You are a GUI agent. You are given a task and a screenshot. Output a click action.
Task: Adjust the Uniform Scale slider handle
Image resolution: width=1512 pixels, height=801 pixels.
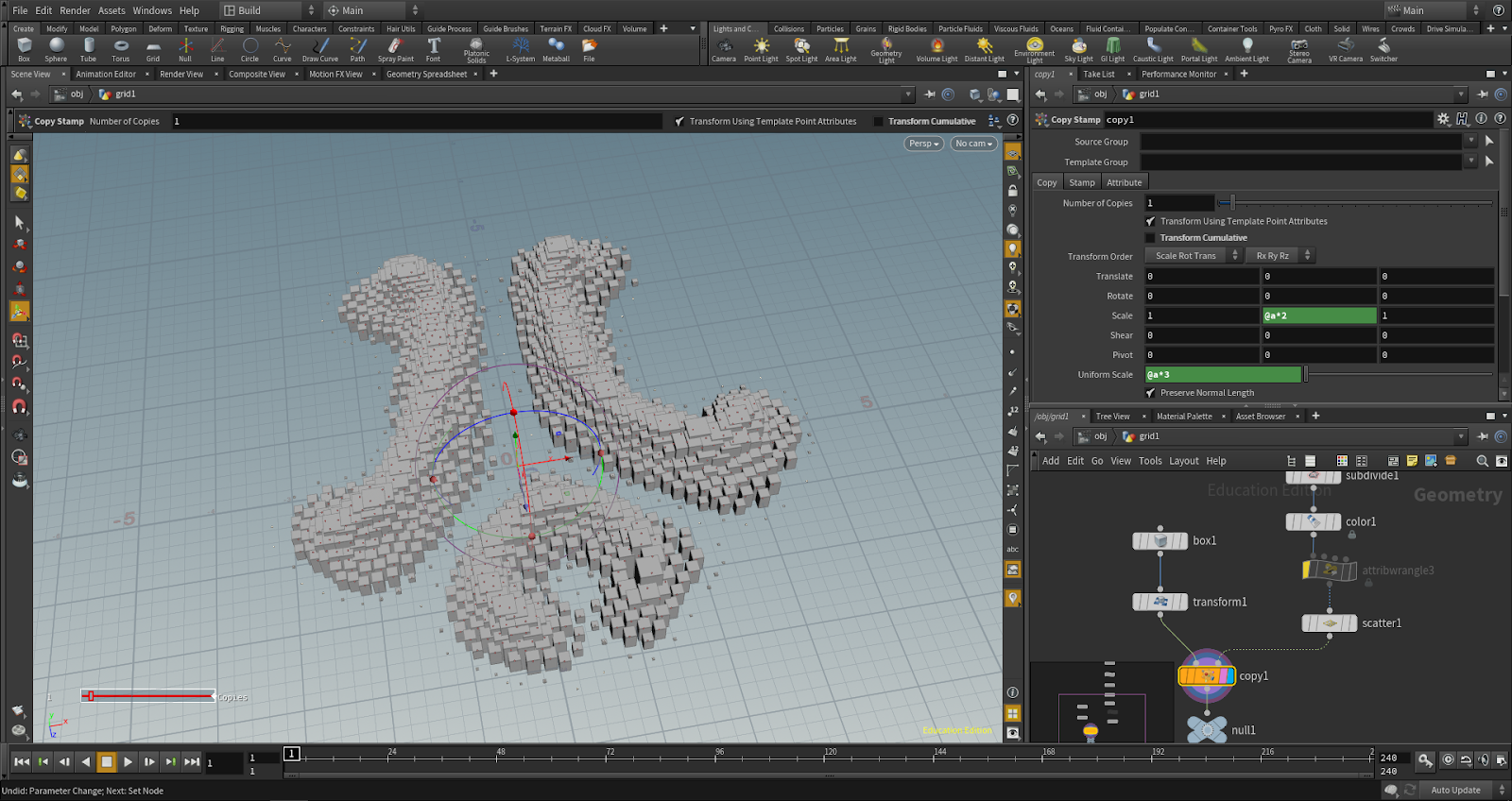[1306, 374]
